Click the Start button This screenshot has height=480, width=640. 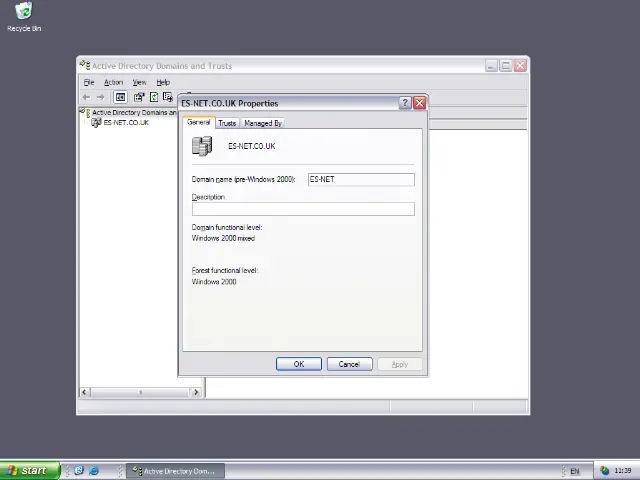[30, 471]
